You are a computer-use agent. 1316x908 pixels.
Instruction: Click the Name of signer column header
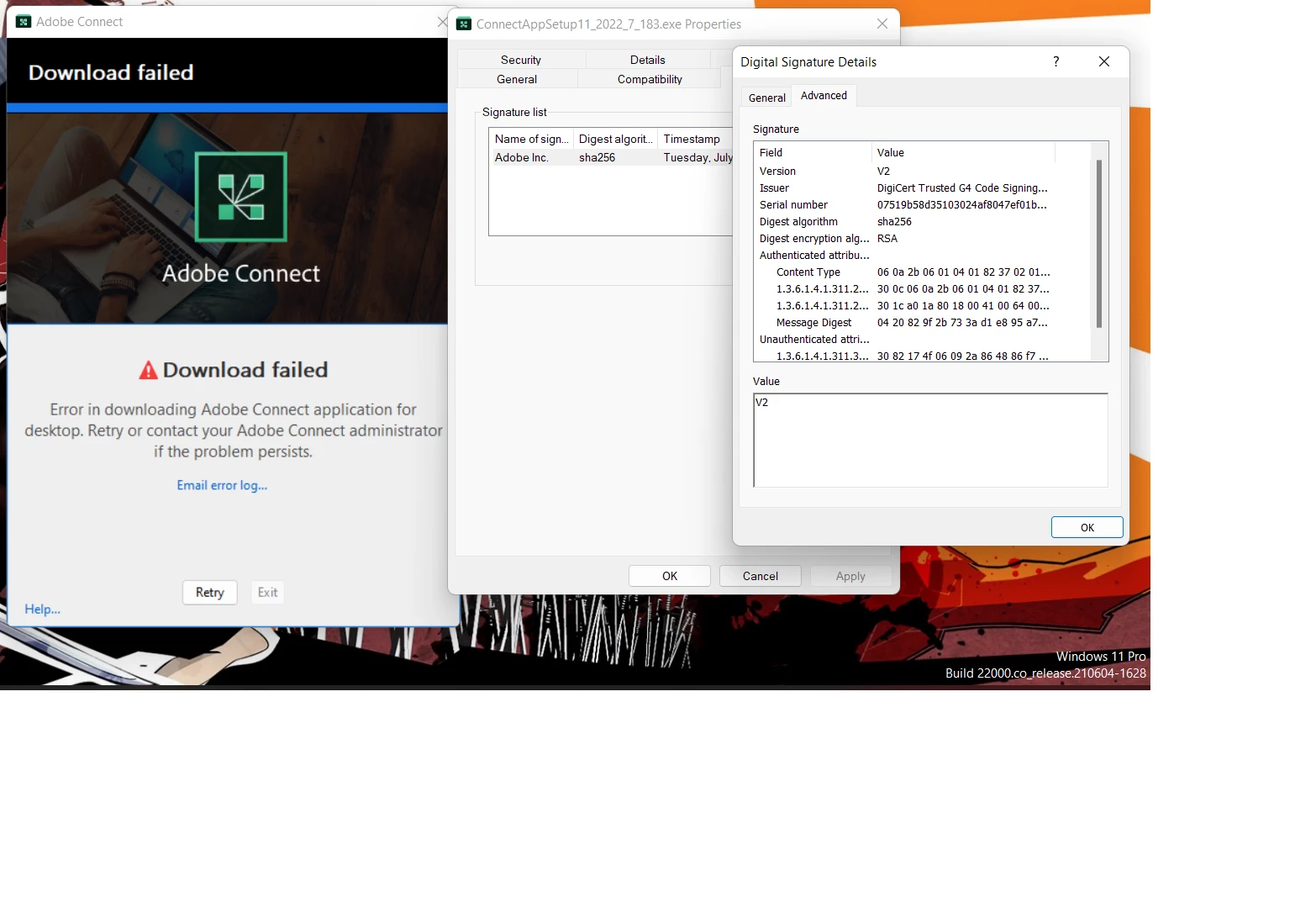pyautogui.click(x=531, y=139)
